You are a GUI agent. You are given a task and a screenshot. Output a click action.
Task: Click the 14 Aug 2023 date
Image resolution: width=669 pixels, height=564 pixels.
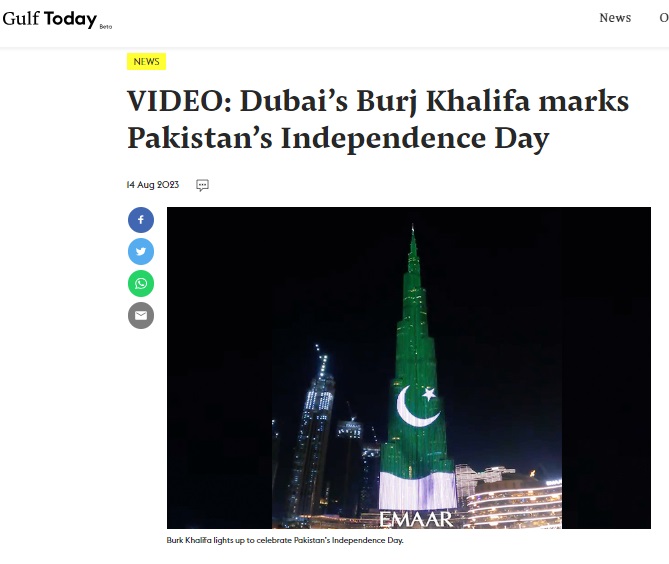(153, 185)
